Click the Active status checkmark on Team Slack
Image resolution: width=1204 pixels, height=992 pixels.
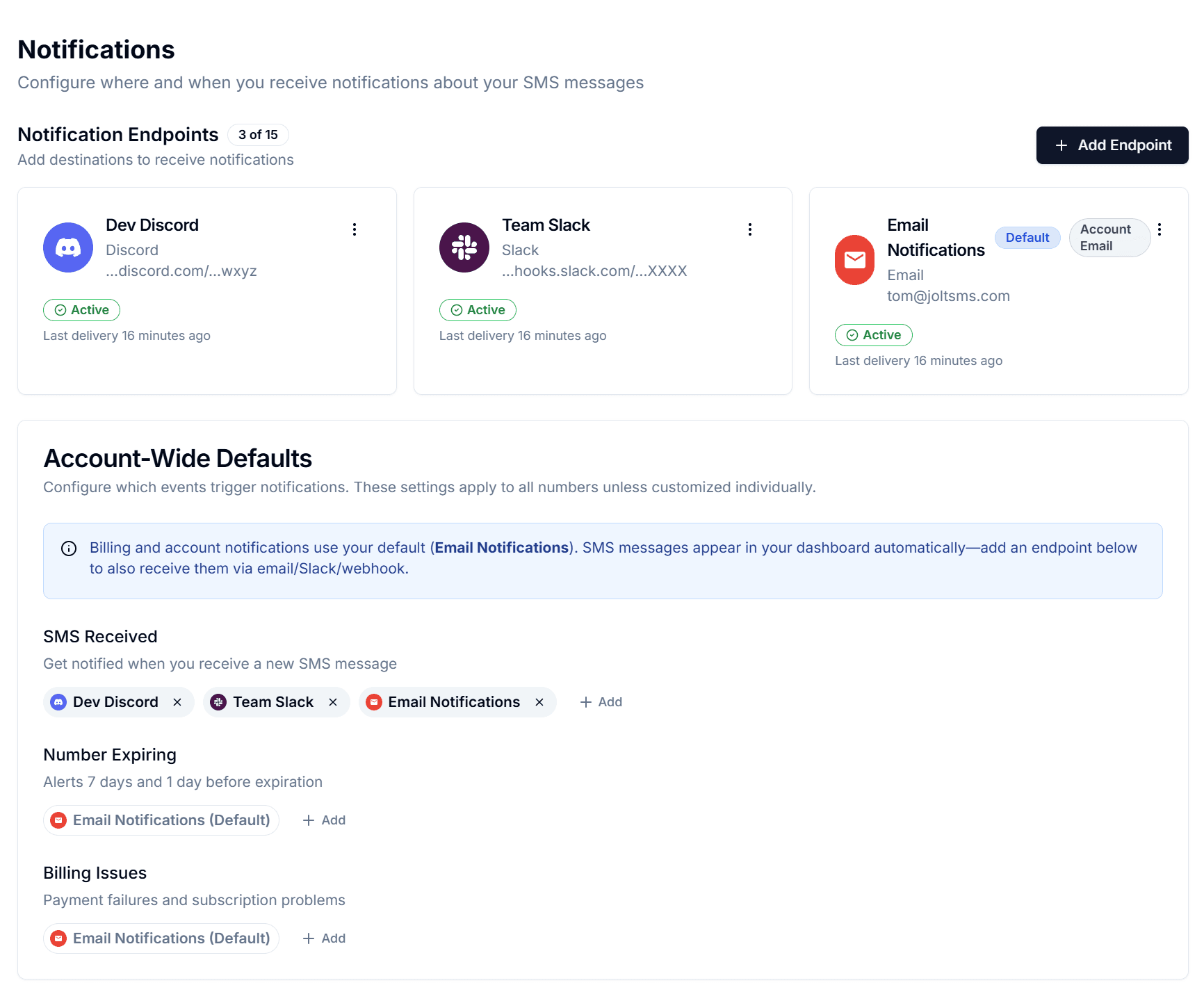(x=457, y=310)
